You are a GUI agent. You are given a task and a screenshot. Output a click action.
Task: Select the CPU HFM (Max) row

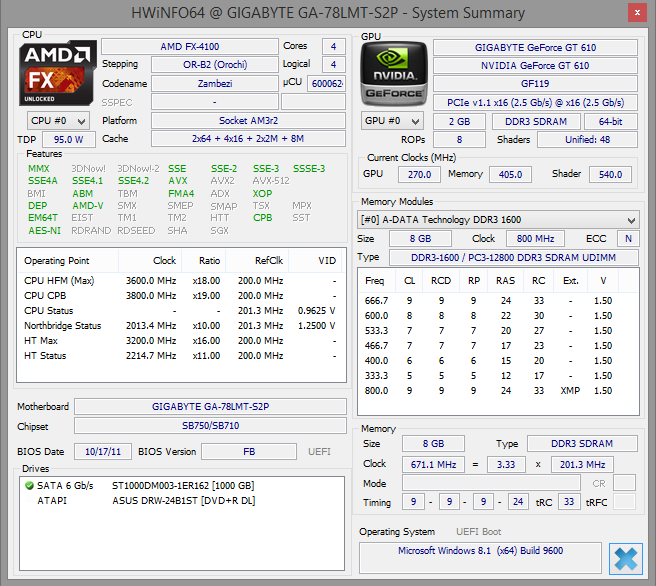180,281
